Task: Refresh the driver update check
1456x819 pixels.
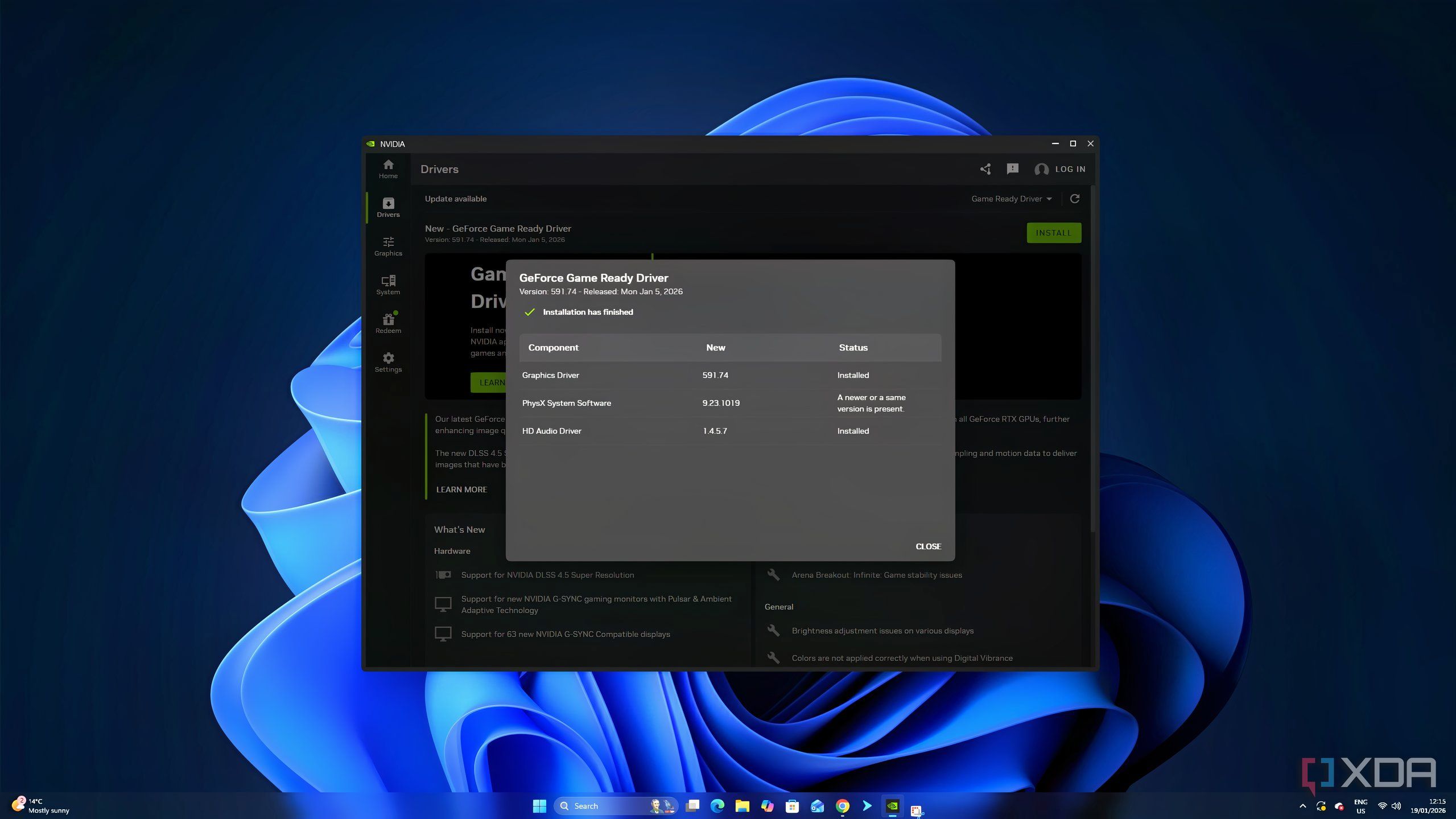Action: [1074, 199]
